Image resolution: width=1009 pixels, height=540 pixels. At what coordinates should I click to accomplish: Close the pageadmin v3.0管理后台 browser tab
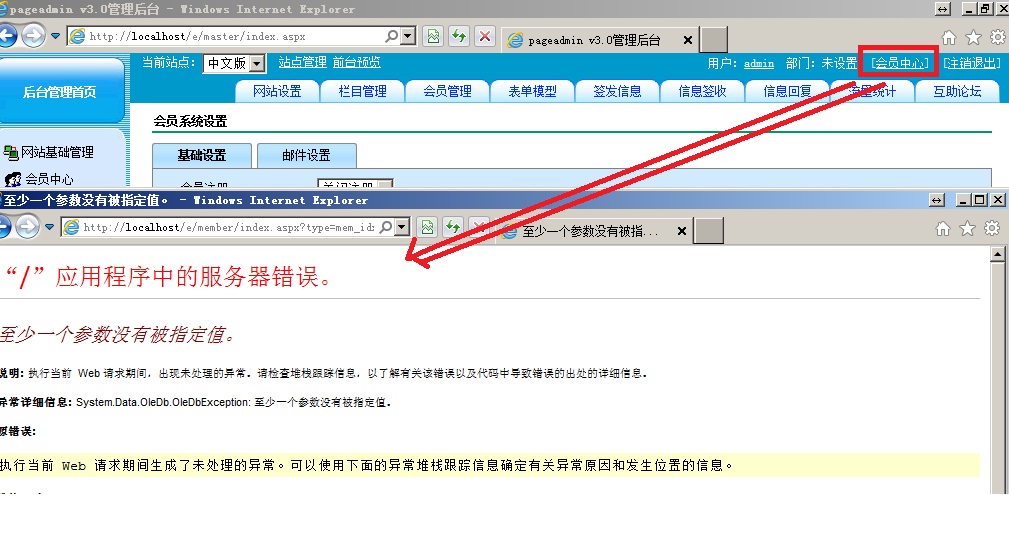point(687,40)
